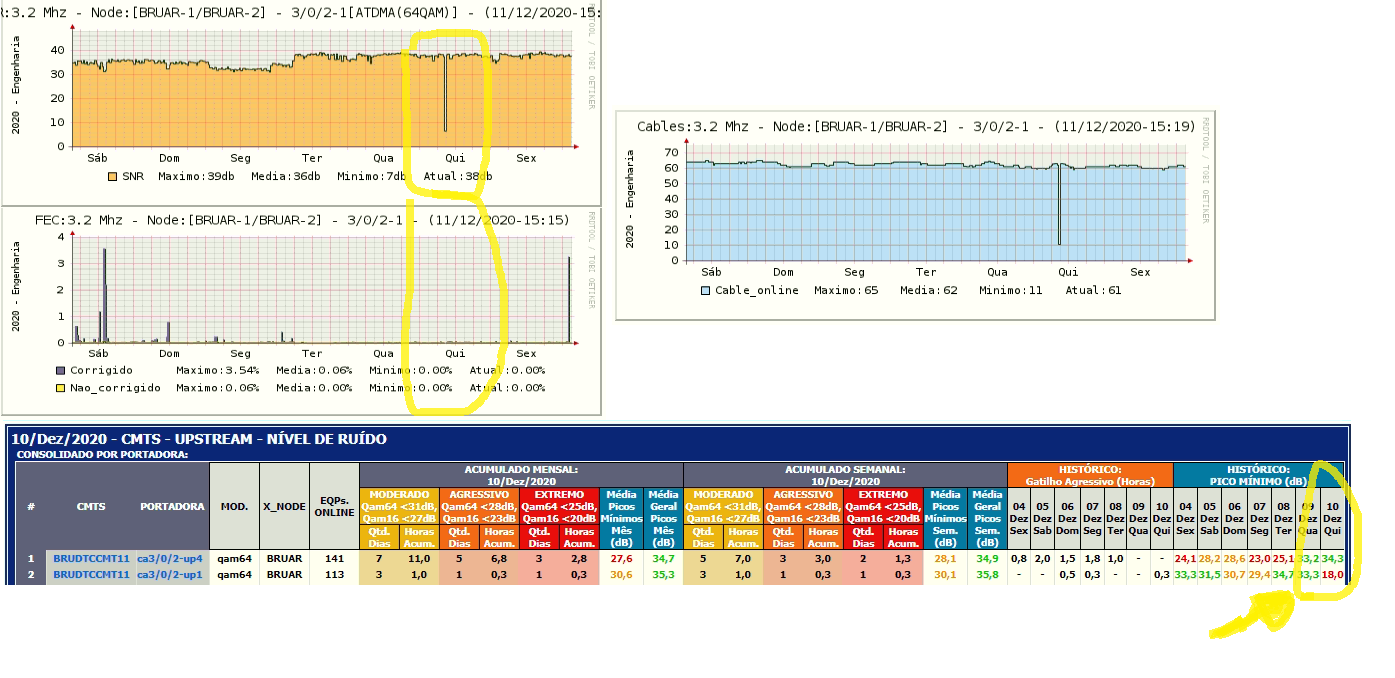Click the '34,3' minimum peak cell
The image size is (1395, 678).
[1331, 559]
